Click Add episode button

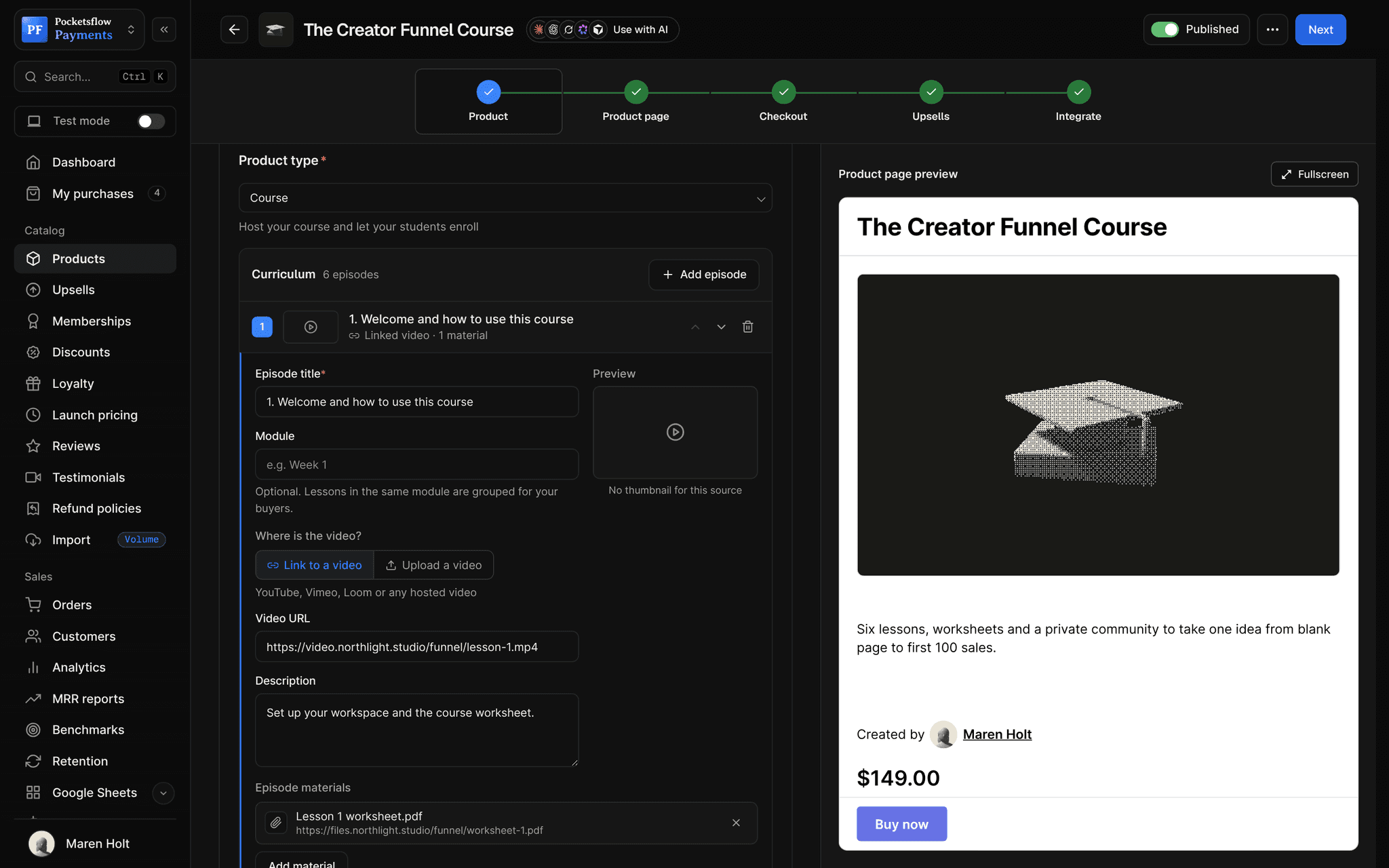[x=704, y=275]
